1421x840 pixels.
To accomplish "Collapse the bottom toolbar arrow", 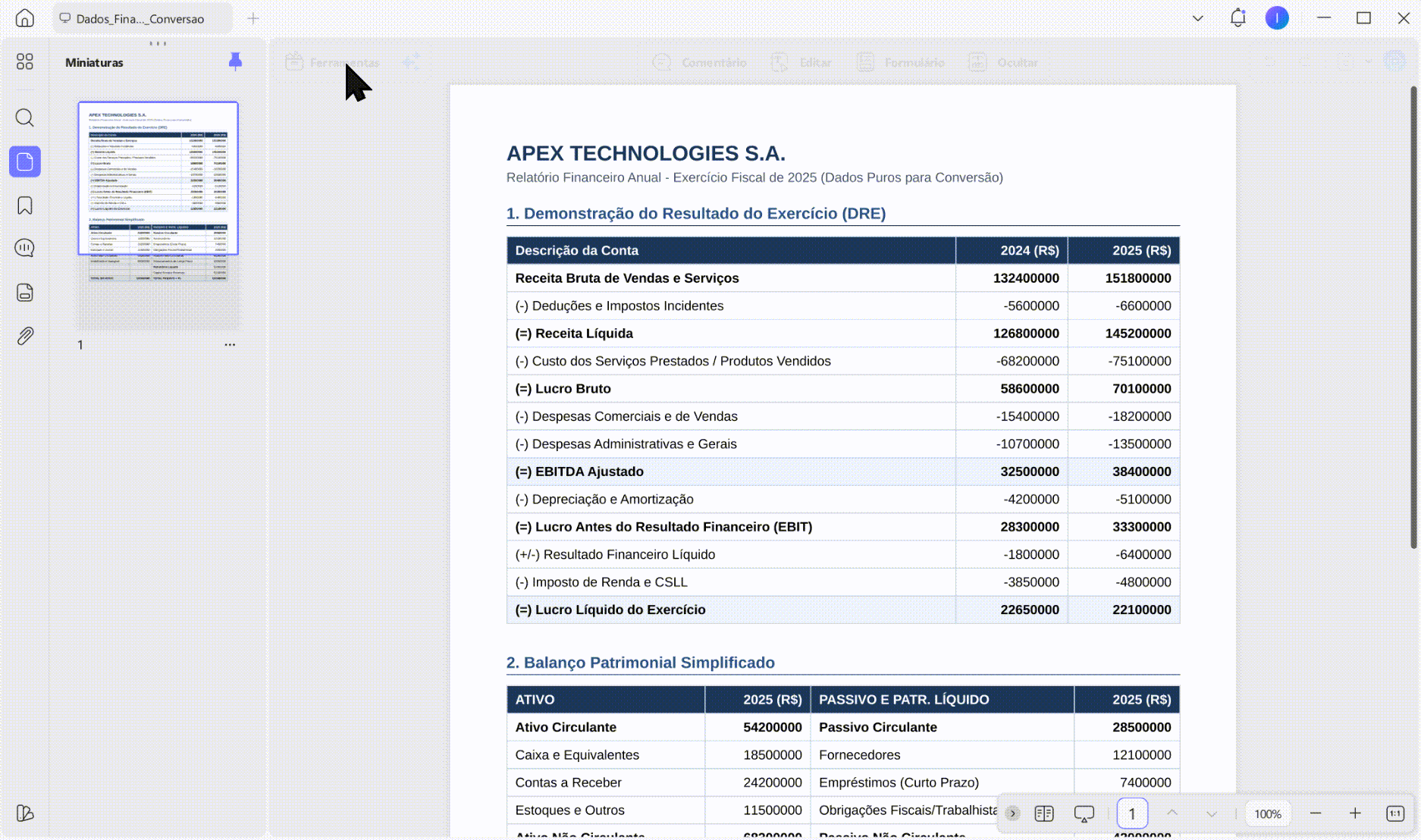I will pos(1012,813).
